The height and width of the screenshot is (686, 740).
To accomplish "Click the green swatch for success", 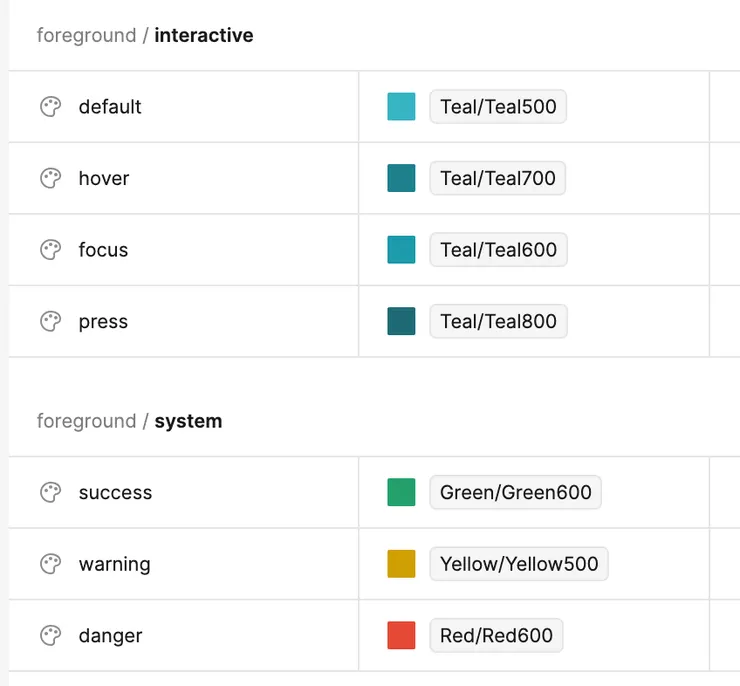I will tap(401, 493).
